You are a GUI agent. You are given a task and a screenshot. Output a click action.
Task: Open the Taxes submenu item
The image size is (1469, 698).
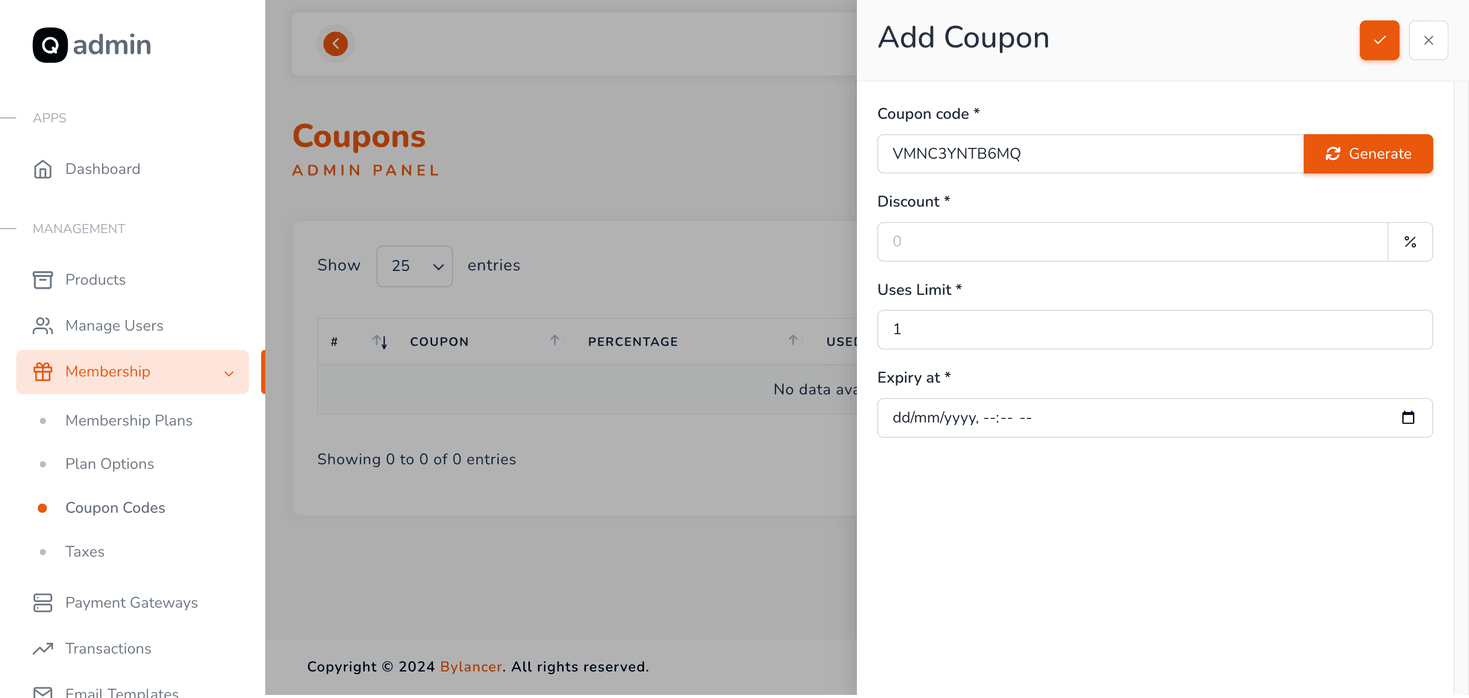(x=85, y=552)
